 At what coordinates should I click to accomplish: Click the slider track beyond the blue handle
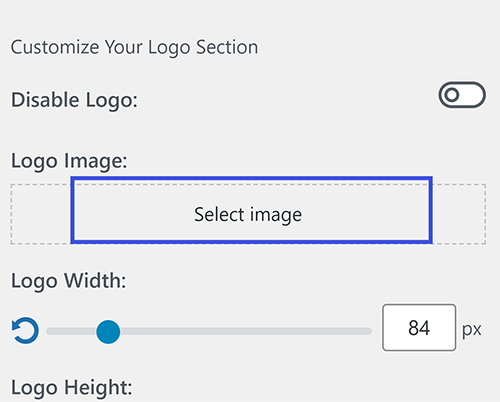click(x=246, y=331)
